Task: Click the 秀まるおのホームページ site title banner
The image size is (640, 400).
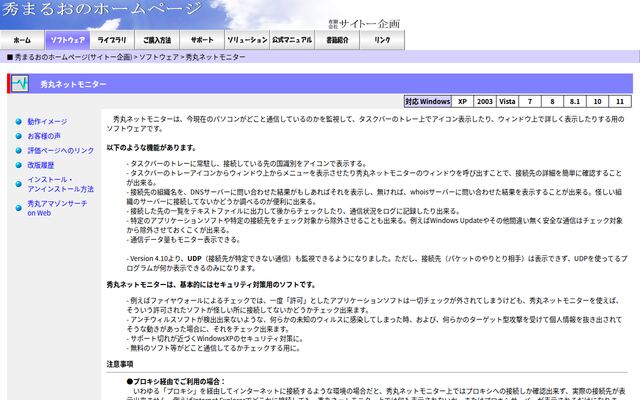Action: (102, 9)
